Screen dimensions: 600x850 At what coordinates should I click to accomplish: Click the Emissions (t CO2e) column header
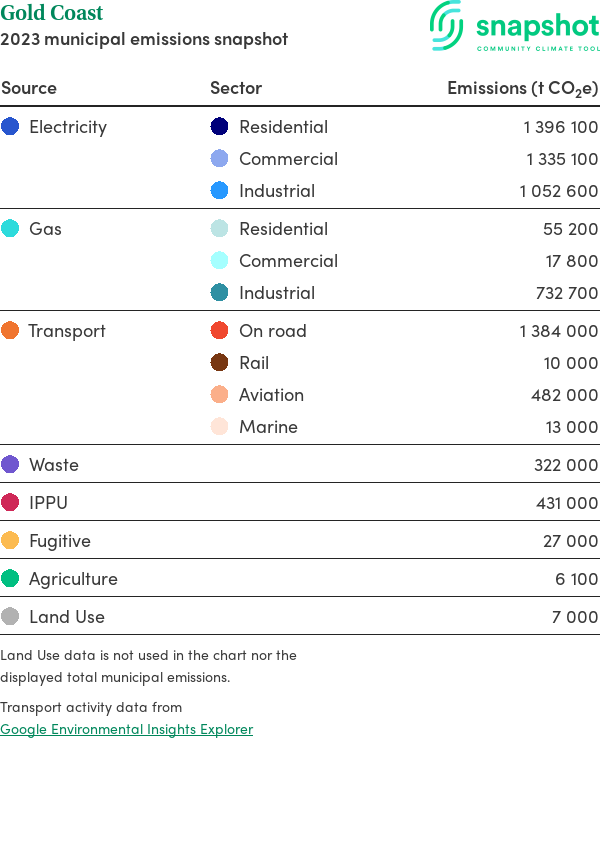click(522, 88)
